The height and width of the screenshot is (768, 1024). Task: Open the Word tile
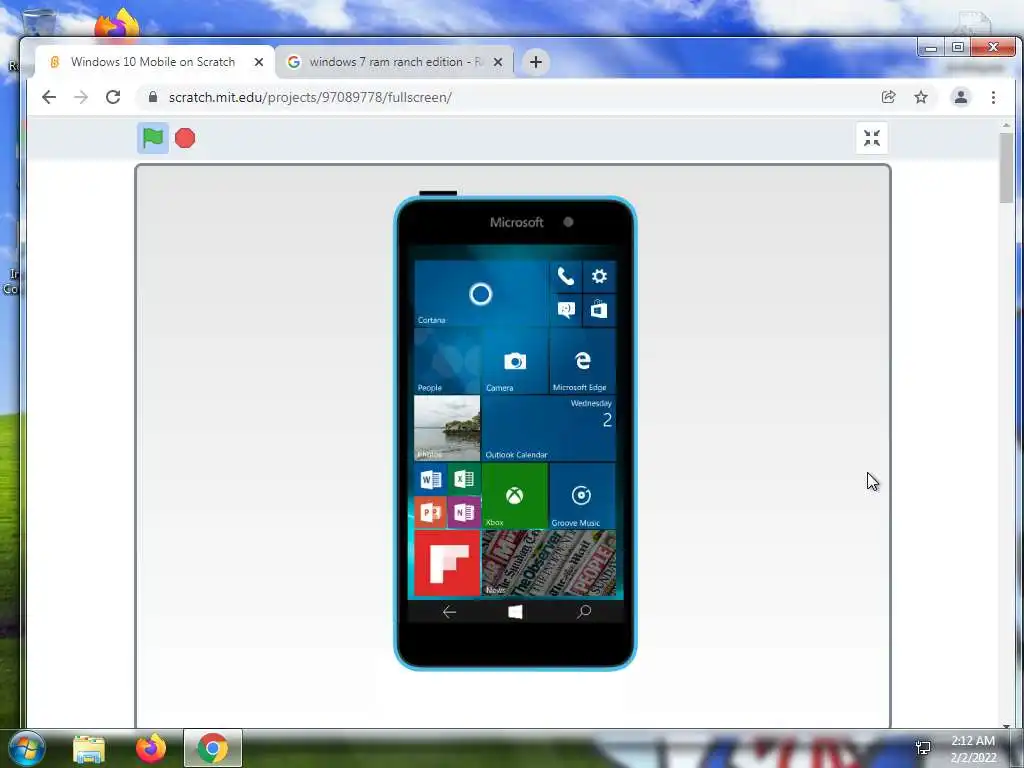click(x=430, y=479)
